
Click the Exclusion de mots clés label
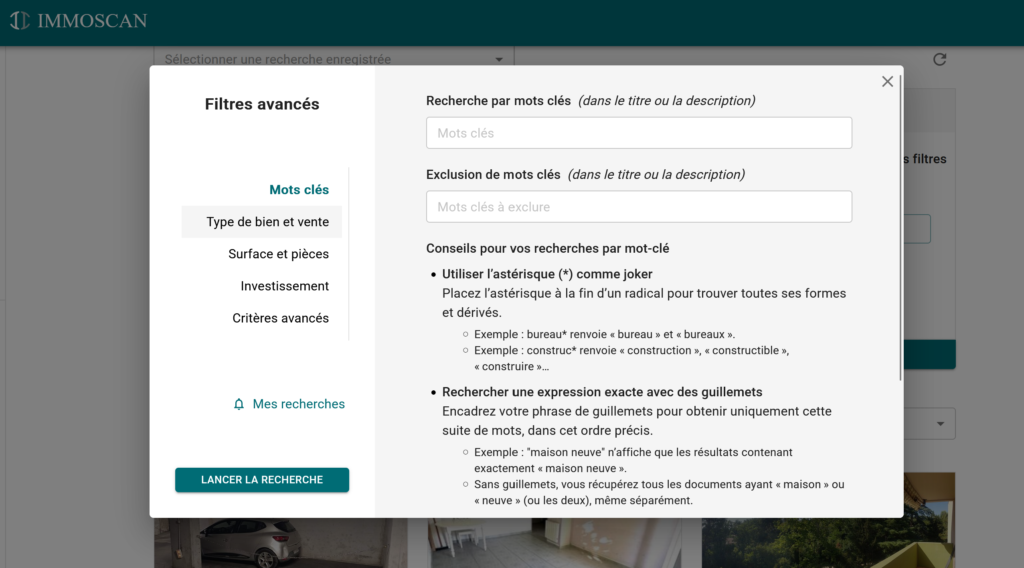(493, 174)
